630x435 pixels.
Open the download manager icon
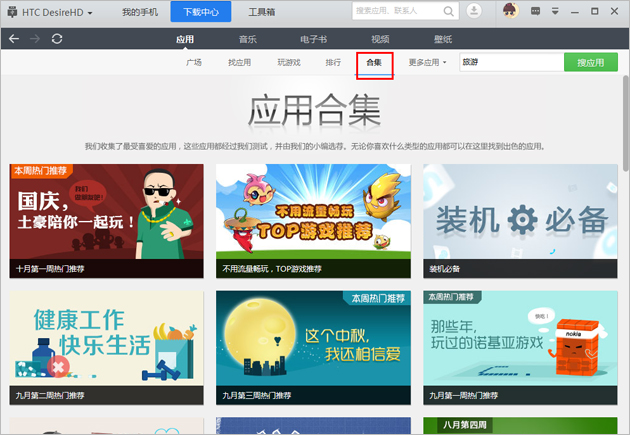[x=474, y=11]
